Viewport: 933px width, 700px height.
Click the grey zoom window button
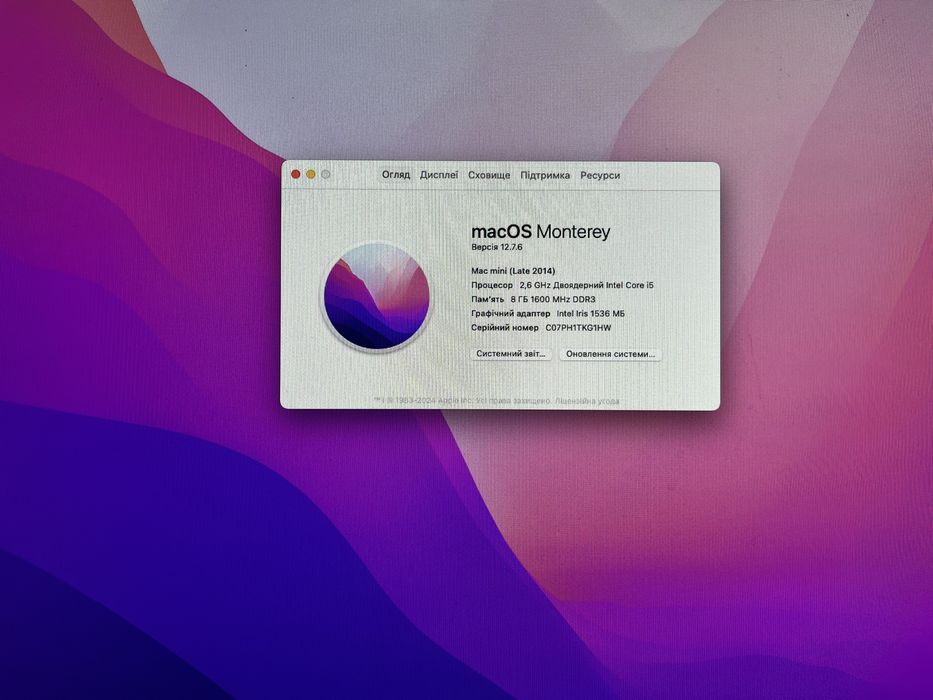point(325,174)
